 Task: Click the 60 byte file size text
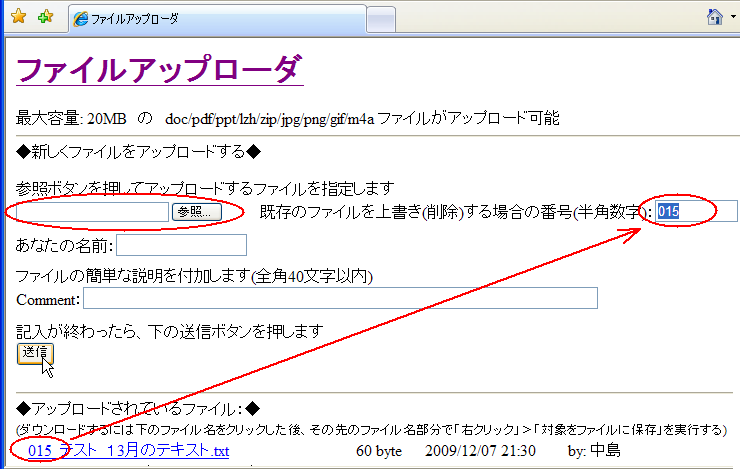380,451
